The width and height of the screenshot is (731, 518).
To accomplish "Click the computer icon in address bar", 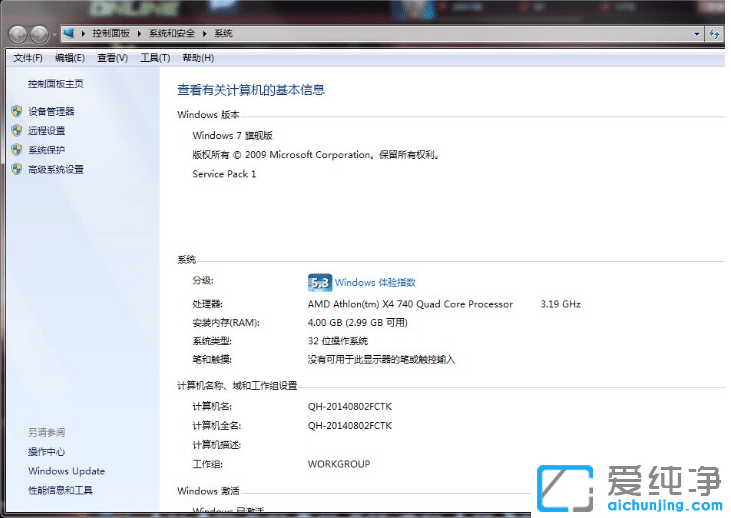I will (69, 33).
